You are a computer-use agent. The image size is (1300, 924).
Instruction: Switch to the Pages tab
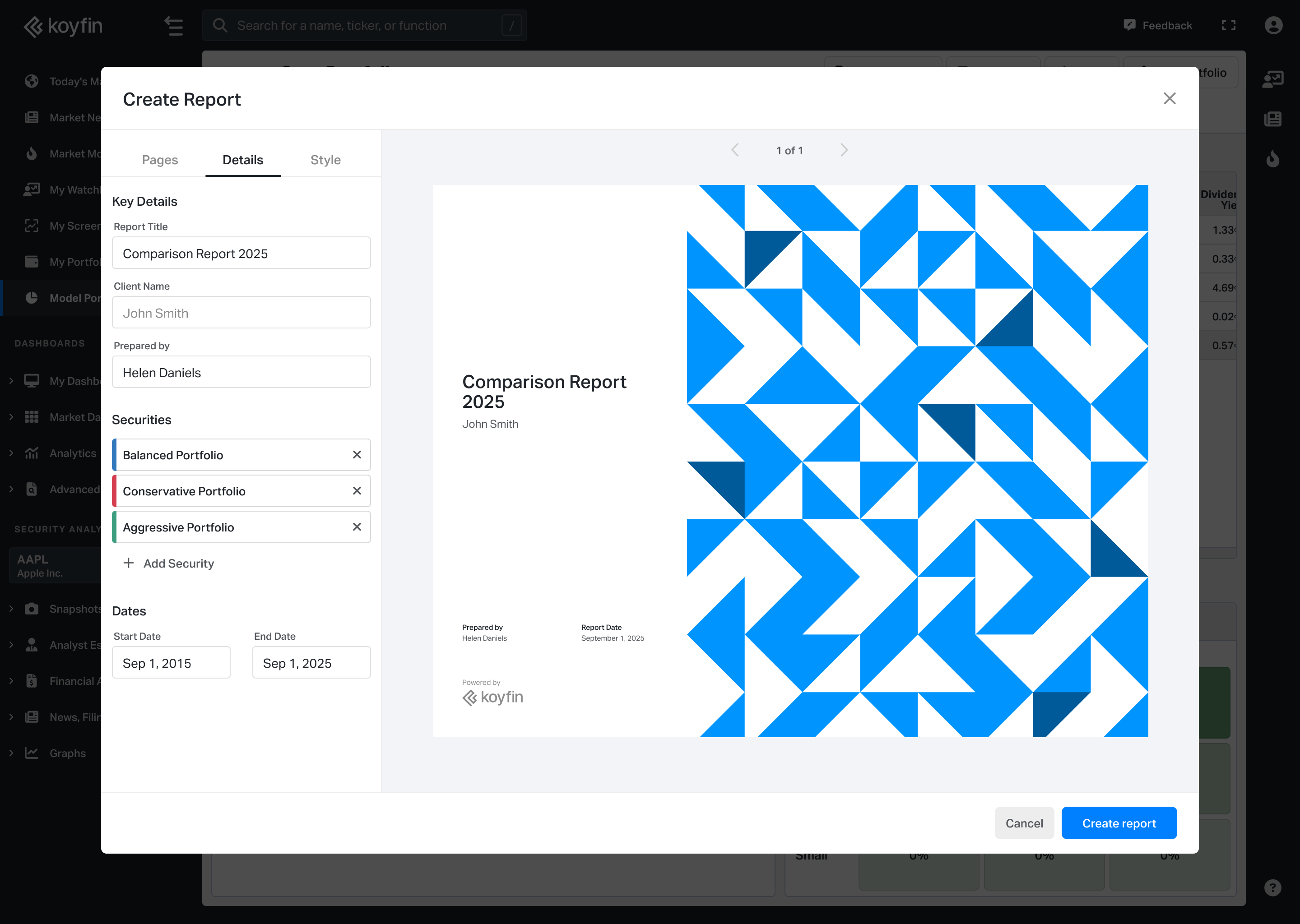[160, 160]
